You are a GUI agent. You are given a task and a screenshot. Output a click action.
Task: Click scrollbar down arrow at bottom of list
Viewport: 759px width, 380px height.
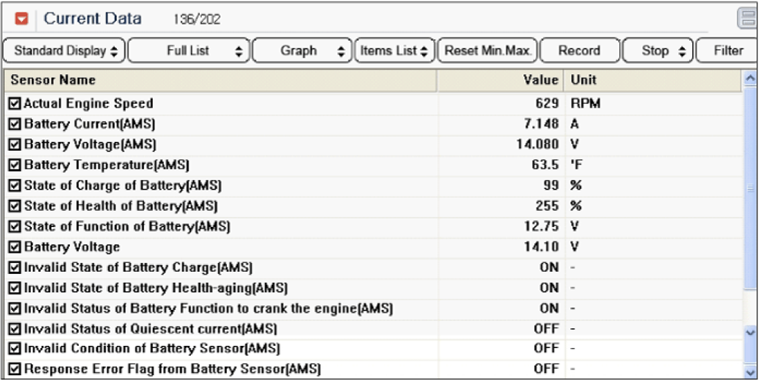click(x=750, y=372)
